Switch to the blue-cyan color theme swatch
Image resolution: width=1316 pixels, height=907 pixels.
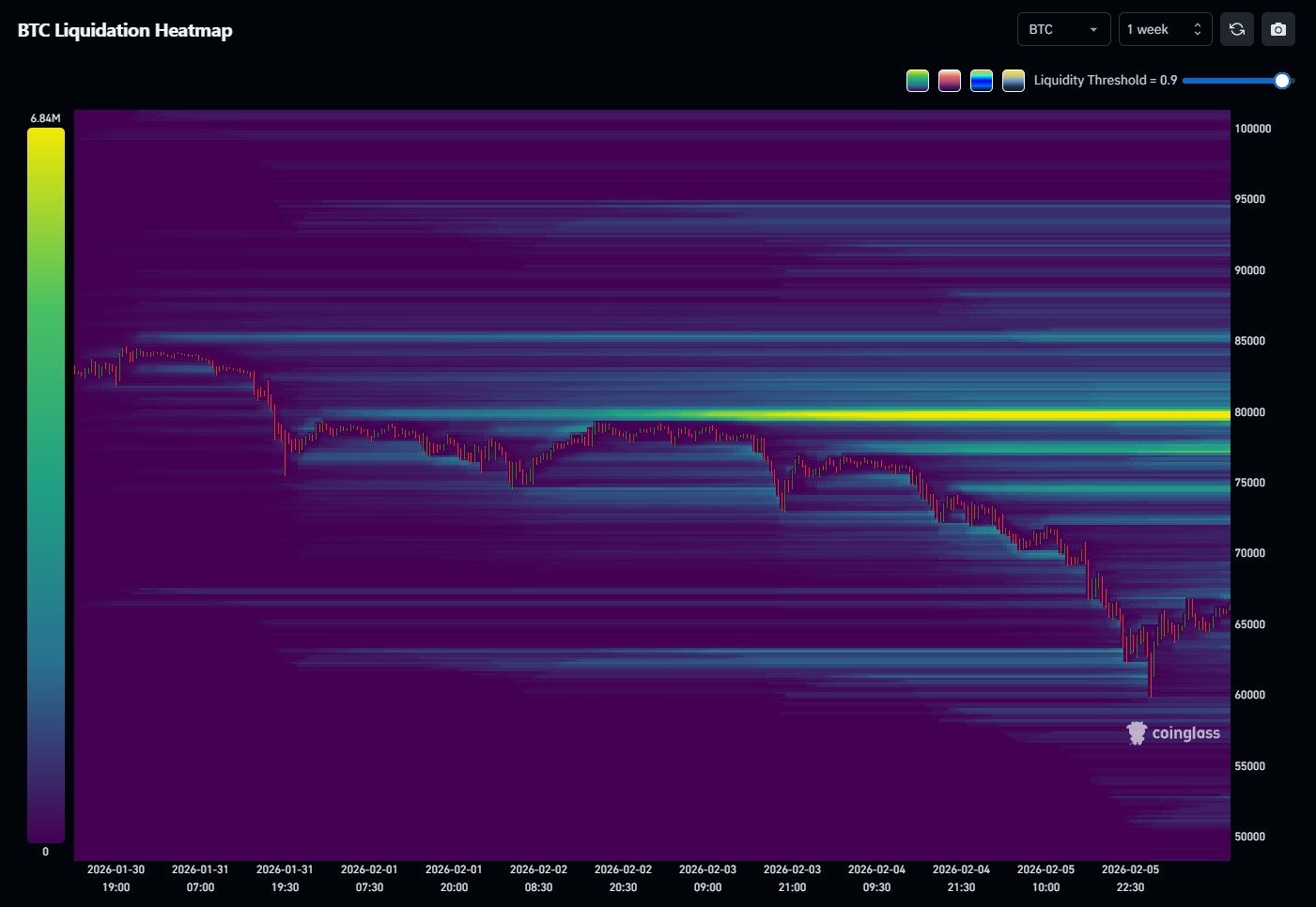click(x=982, y=81)
